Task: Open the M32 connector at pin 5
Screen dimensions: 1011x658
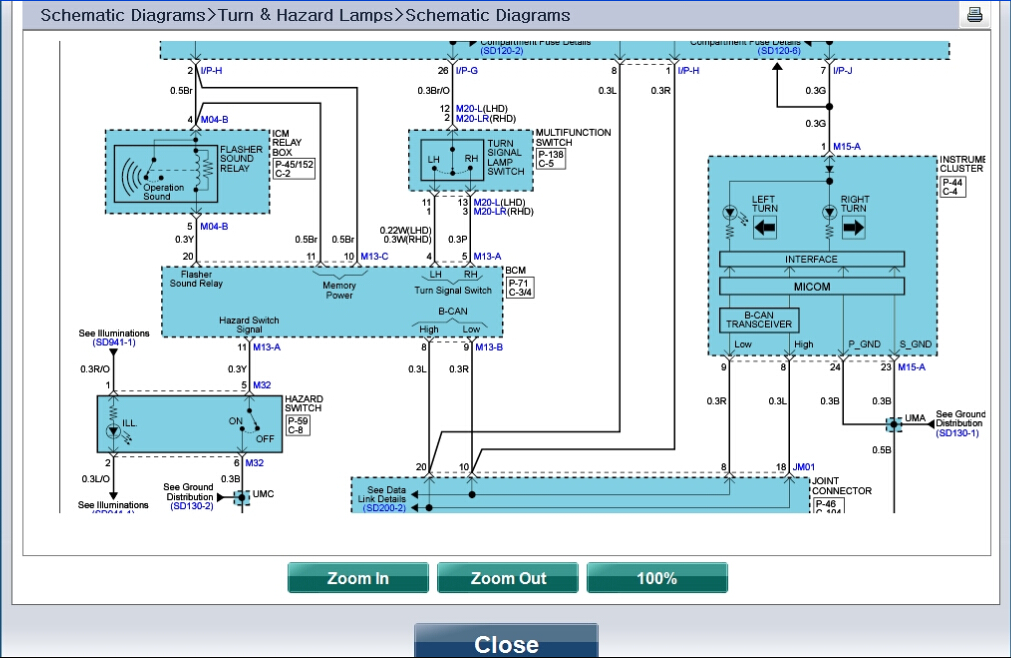Action: [262, 385]
